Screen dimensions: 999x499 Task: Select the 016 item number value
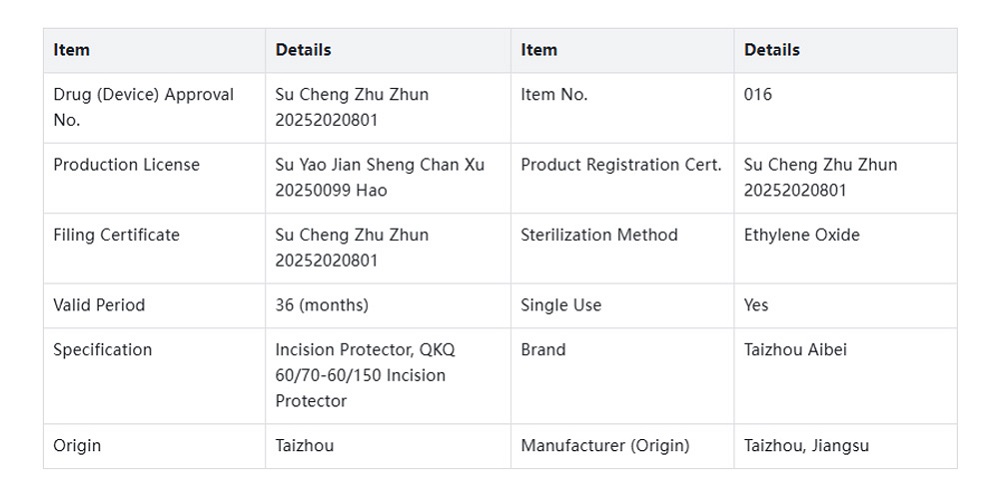pos(758,95)
